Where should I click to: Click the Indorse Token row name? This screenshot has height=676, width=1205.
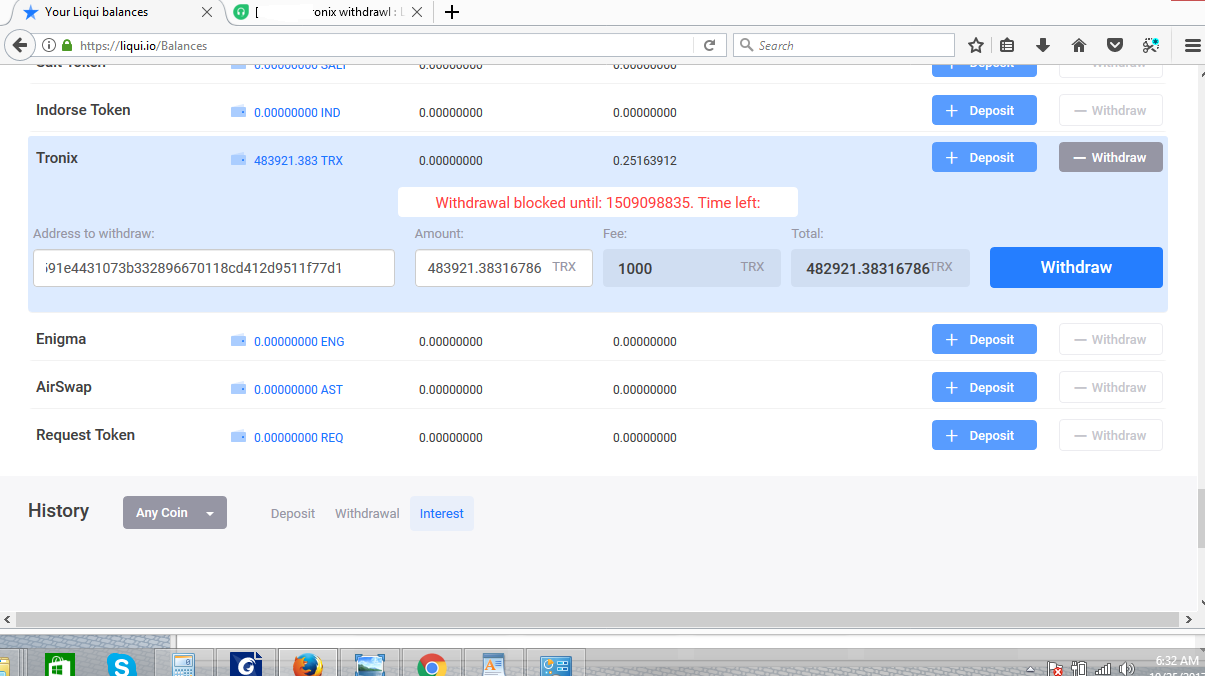click(83, 110)
